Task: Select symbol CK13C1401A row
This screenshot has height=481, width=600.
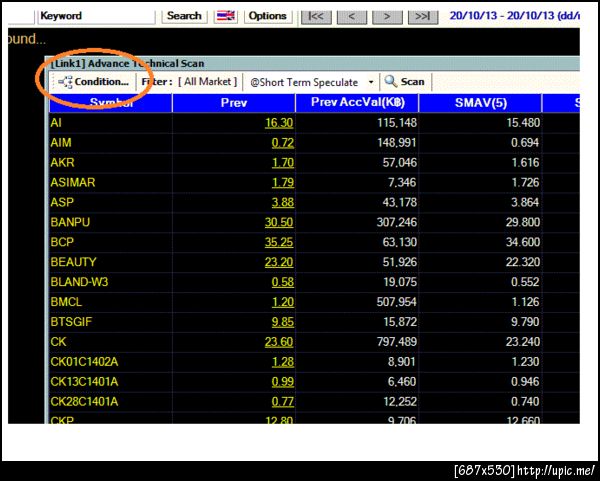Action: [x=84, y=382]
